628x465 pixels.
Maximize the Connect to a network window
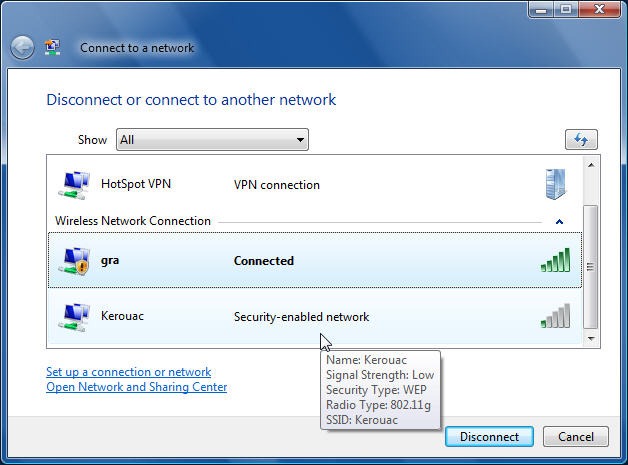tap(566, 9)
